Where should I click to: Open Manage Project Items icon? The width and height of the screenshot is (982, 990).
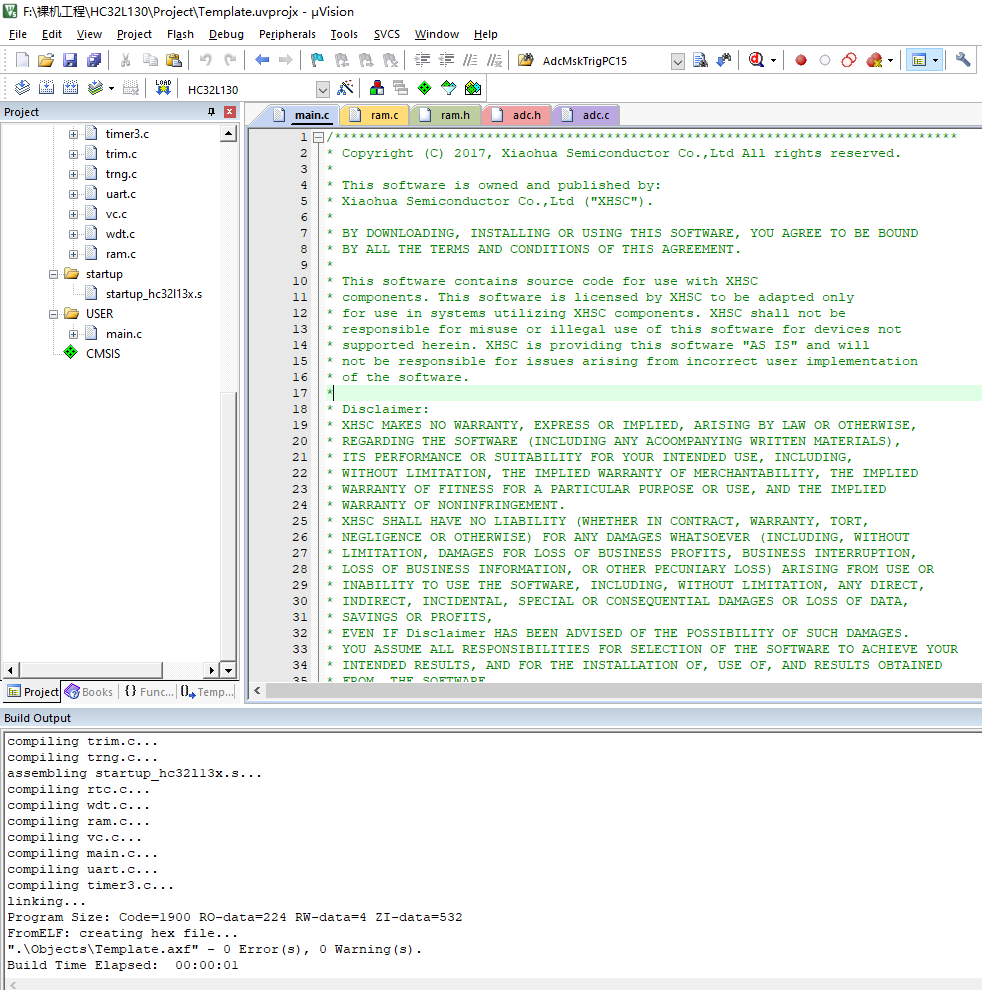377,88
